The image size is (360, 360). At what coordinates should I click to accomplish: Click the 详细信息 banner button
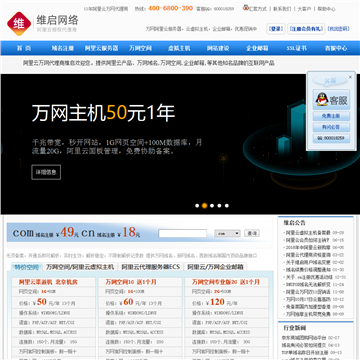click(x=46, y=172)
